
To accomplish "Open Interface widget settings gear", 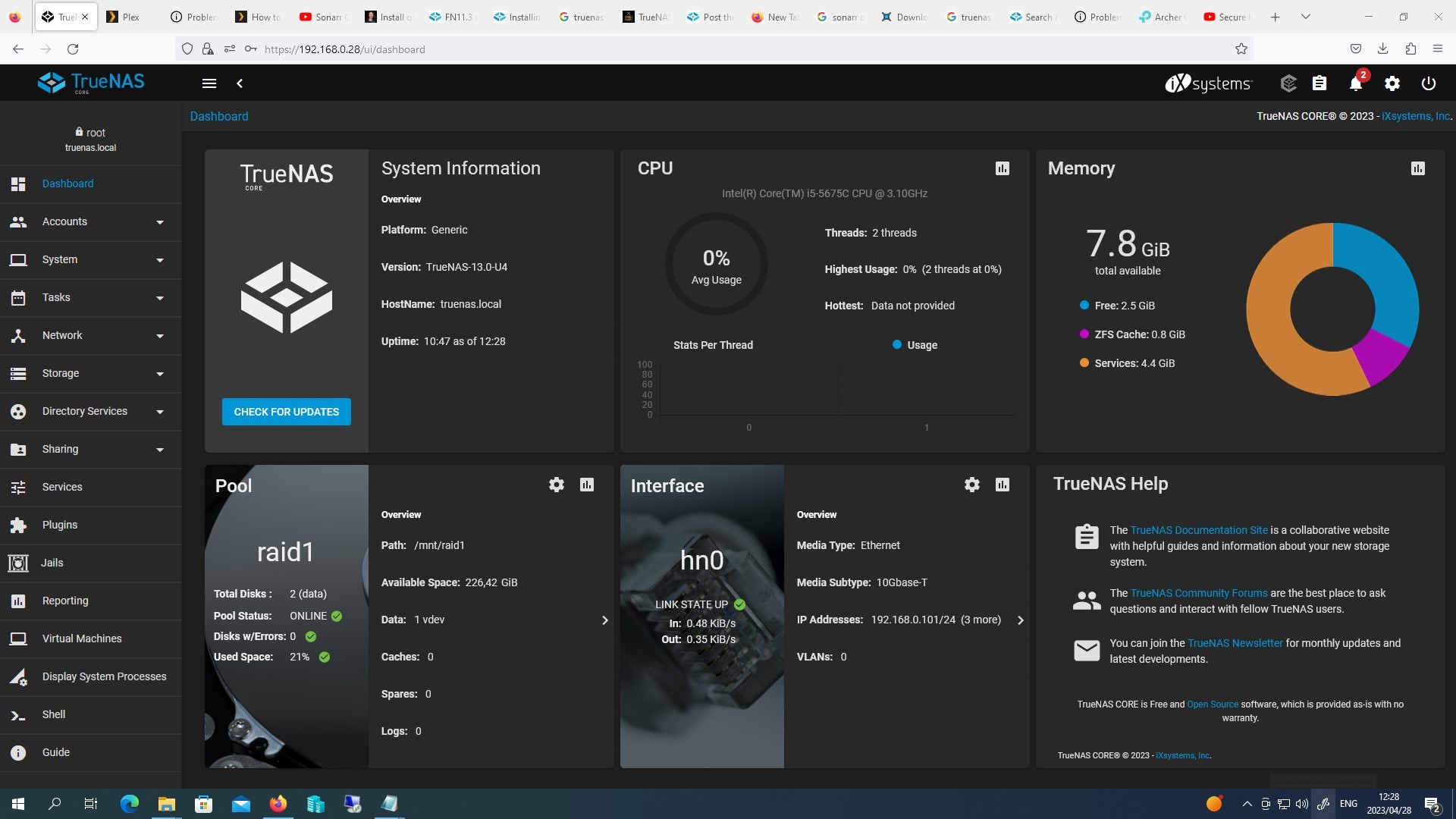I will coord(972,485).
